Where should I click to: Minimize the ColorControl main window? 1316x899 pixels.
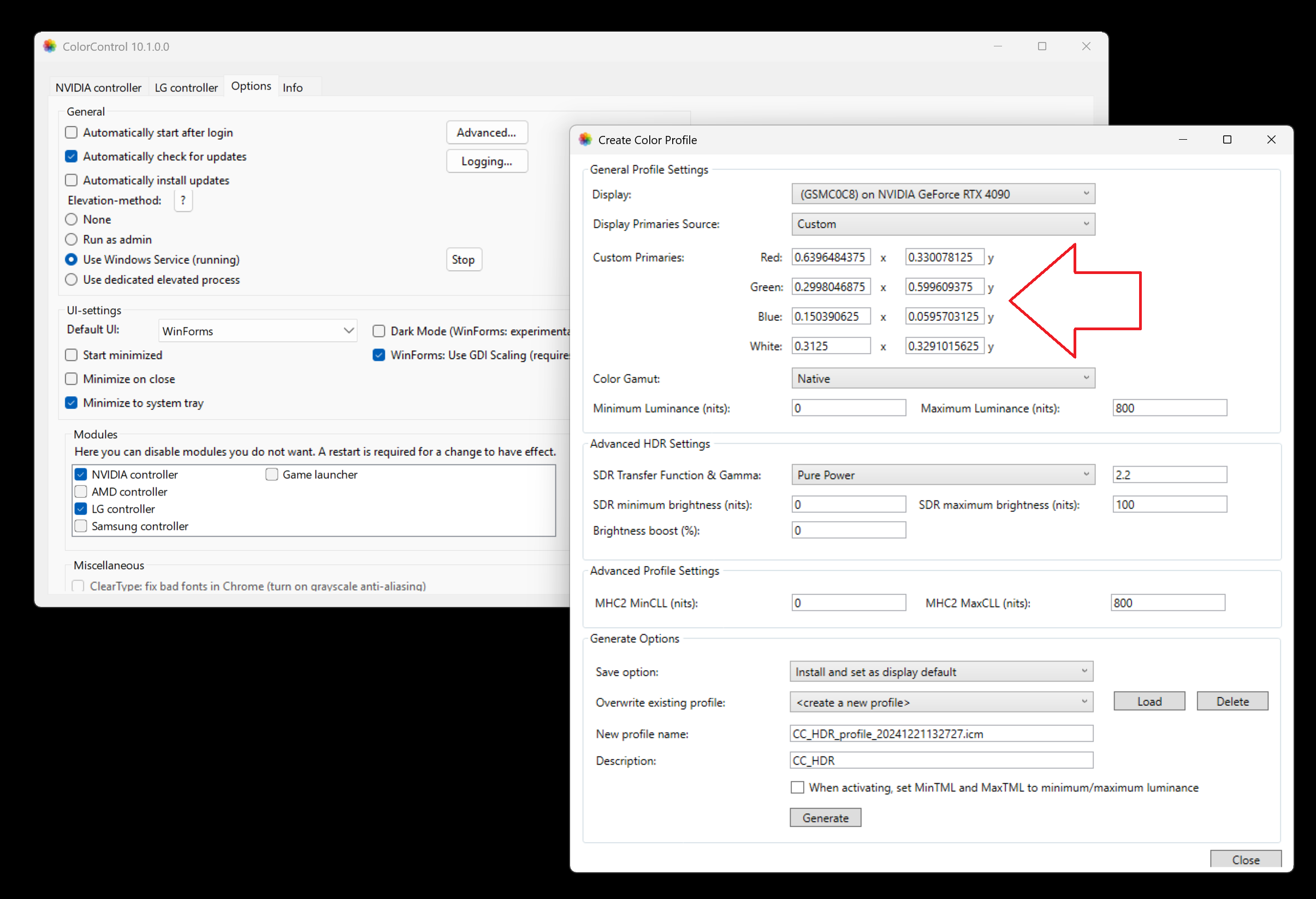[998, 46]
